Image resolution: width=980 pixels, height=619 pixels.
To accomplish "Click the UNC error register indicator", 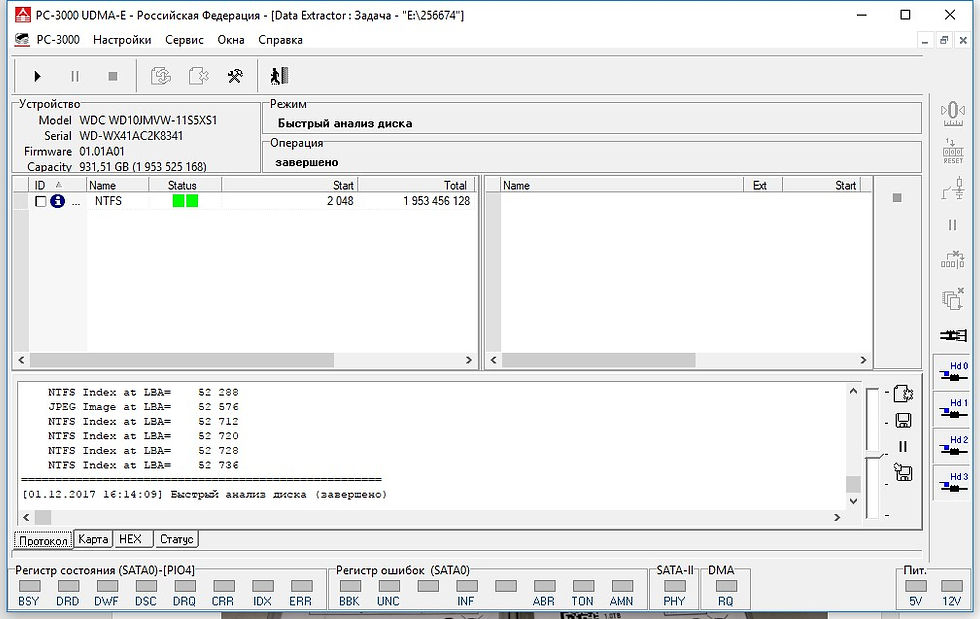I will point(389,586).
